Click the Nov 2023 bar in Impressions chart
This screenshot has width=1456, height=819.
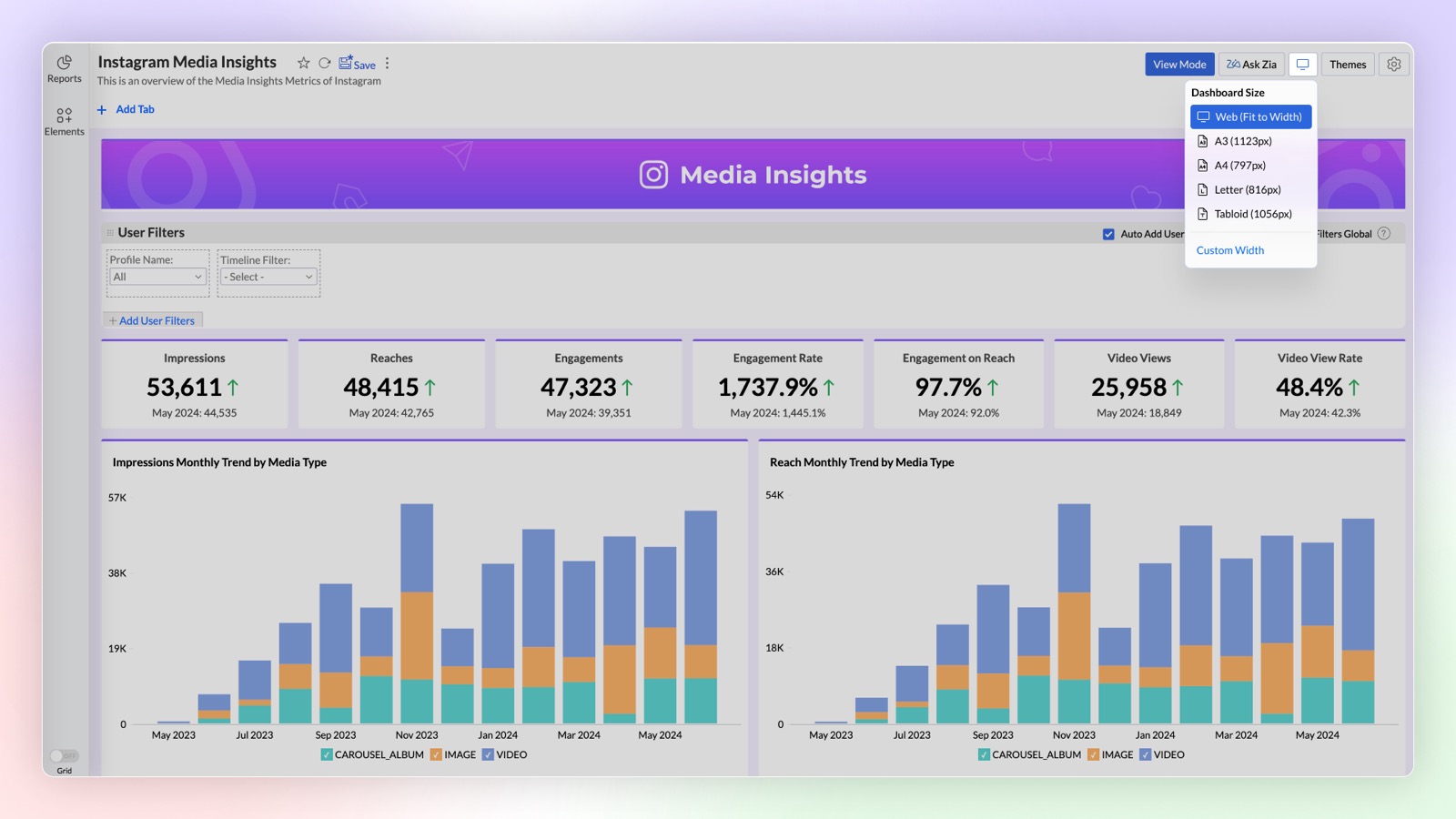tap(417, 614)
